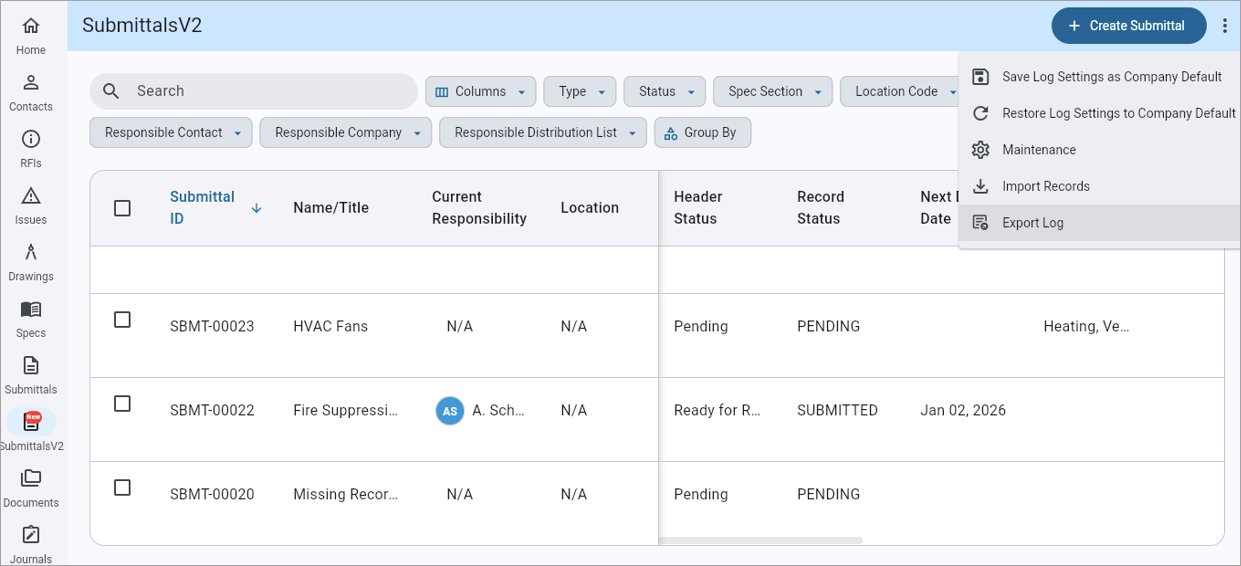Open the Status filter dropdown

click(665, 91)
